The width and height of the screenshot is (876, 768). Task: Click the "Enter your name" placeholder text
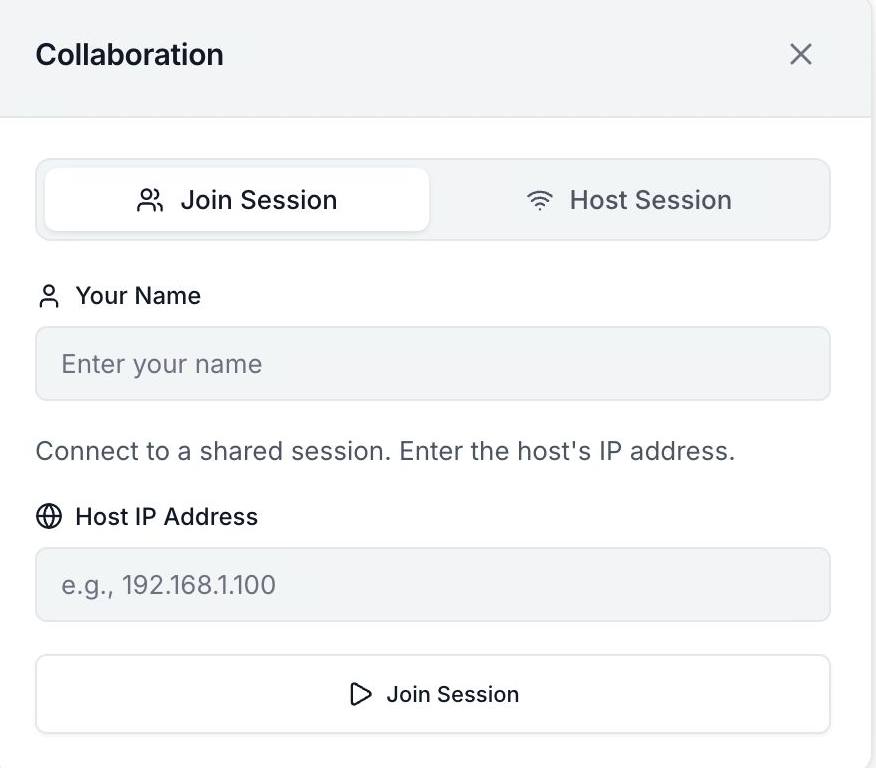click(162, 364)
